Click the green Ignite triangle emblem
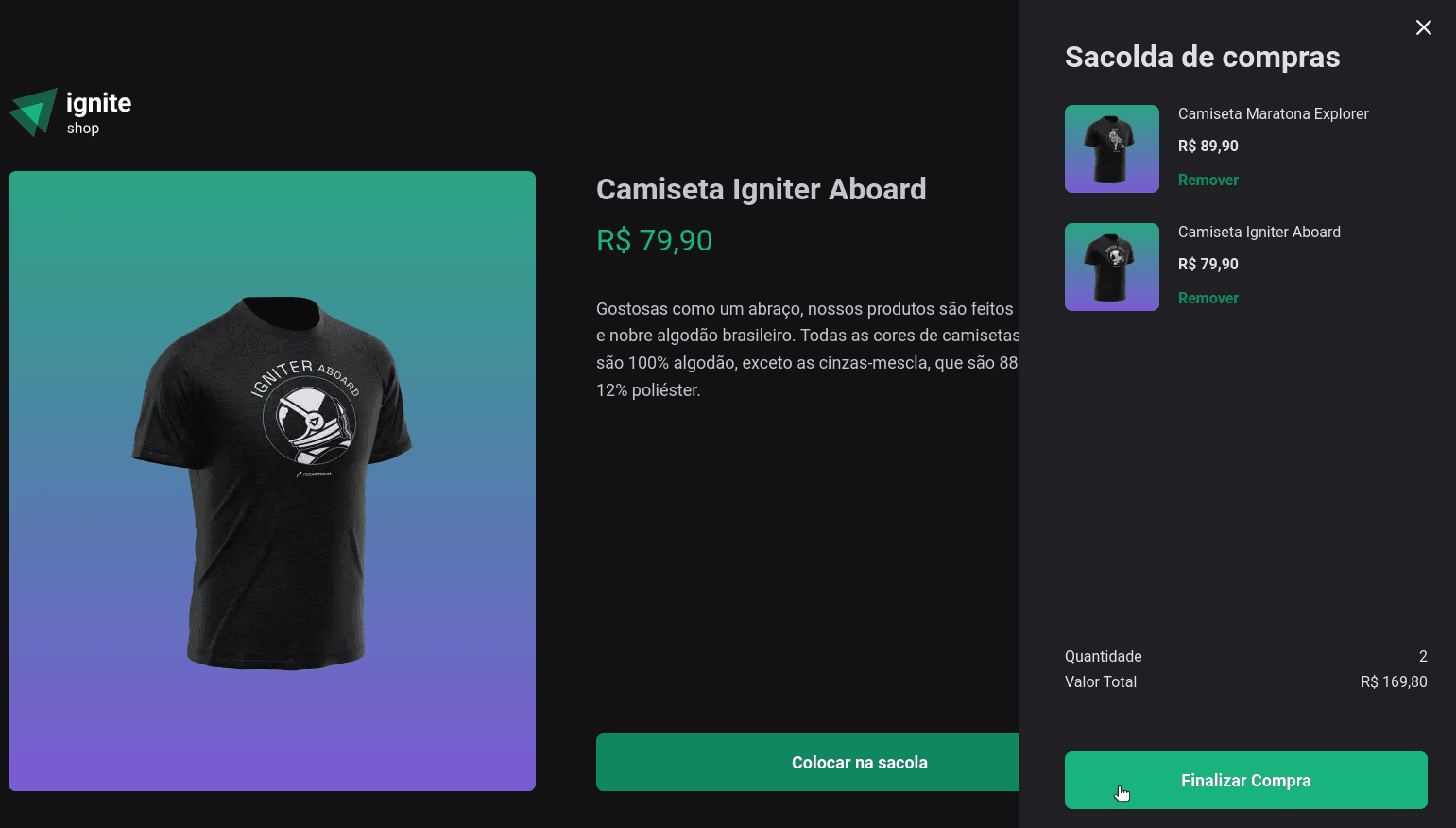Screen dimensions: 1456x828 33,112
